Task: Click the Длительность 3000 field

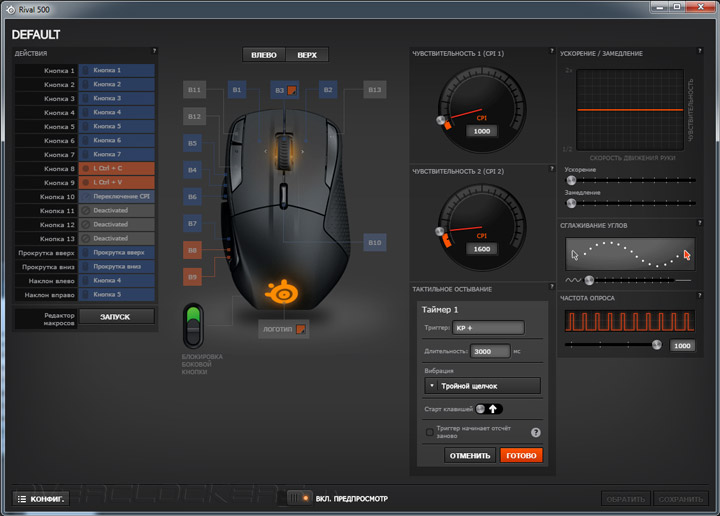Action: (490, 351)
